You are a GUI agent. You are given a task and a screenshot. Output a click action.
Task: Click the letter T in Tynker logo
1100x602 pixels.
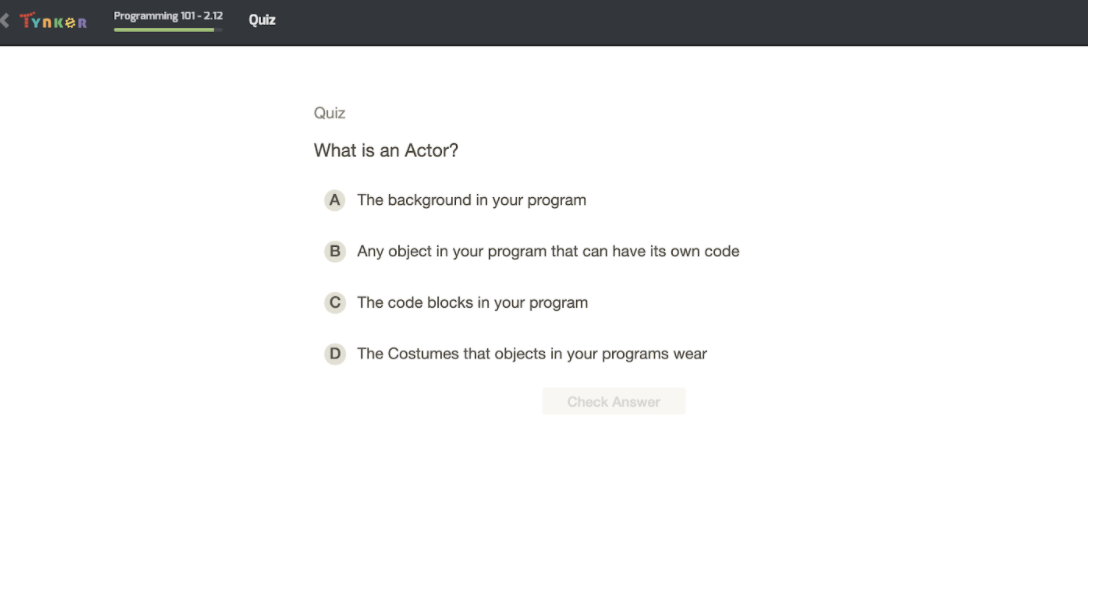[27, 20]
